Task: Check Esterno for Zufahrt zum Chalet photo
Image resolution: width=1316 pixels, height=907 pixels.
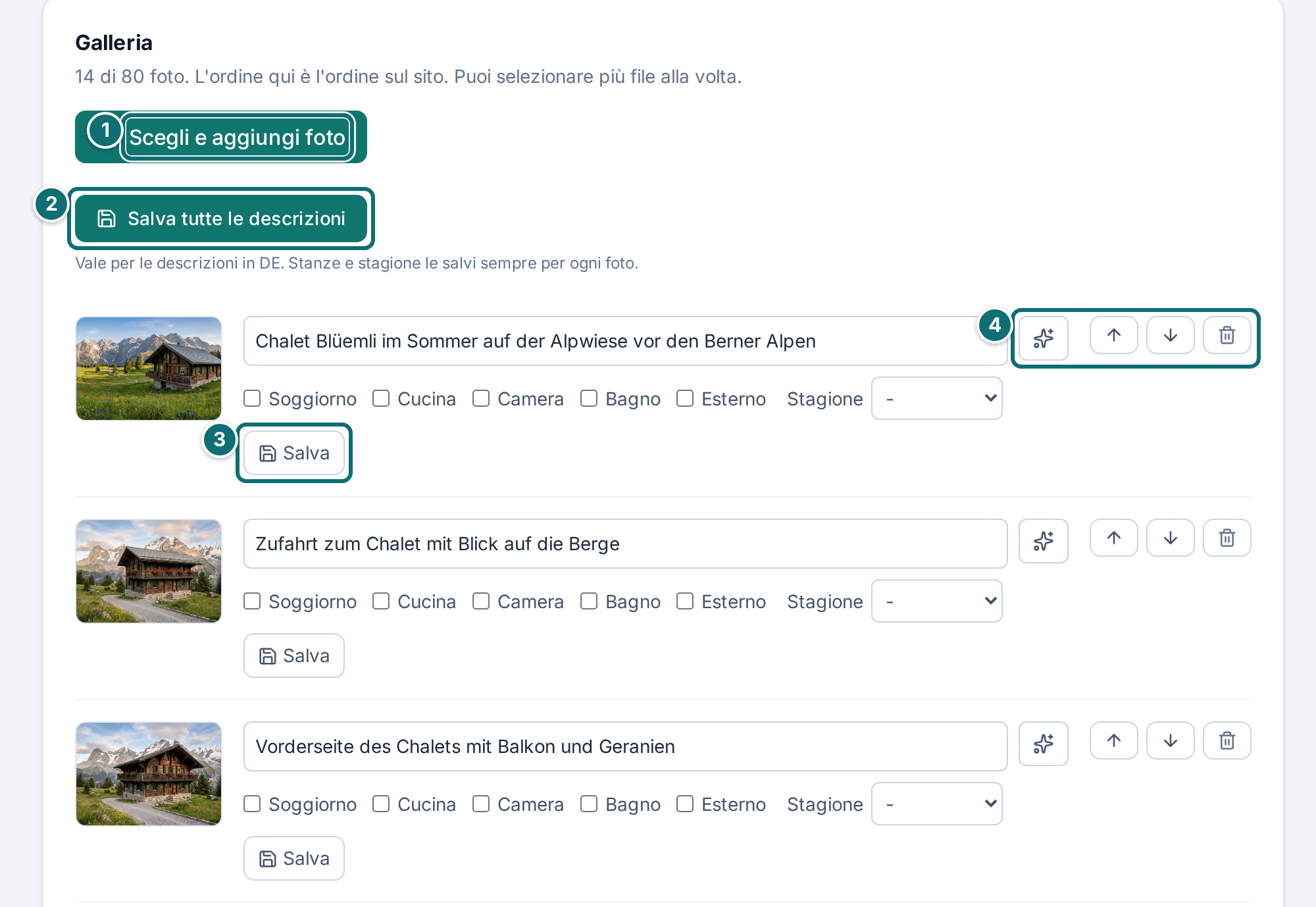Action: pos(685,601)
